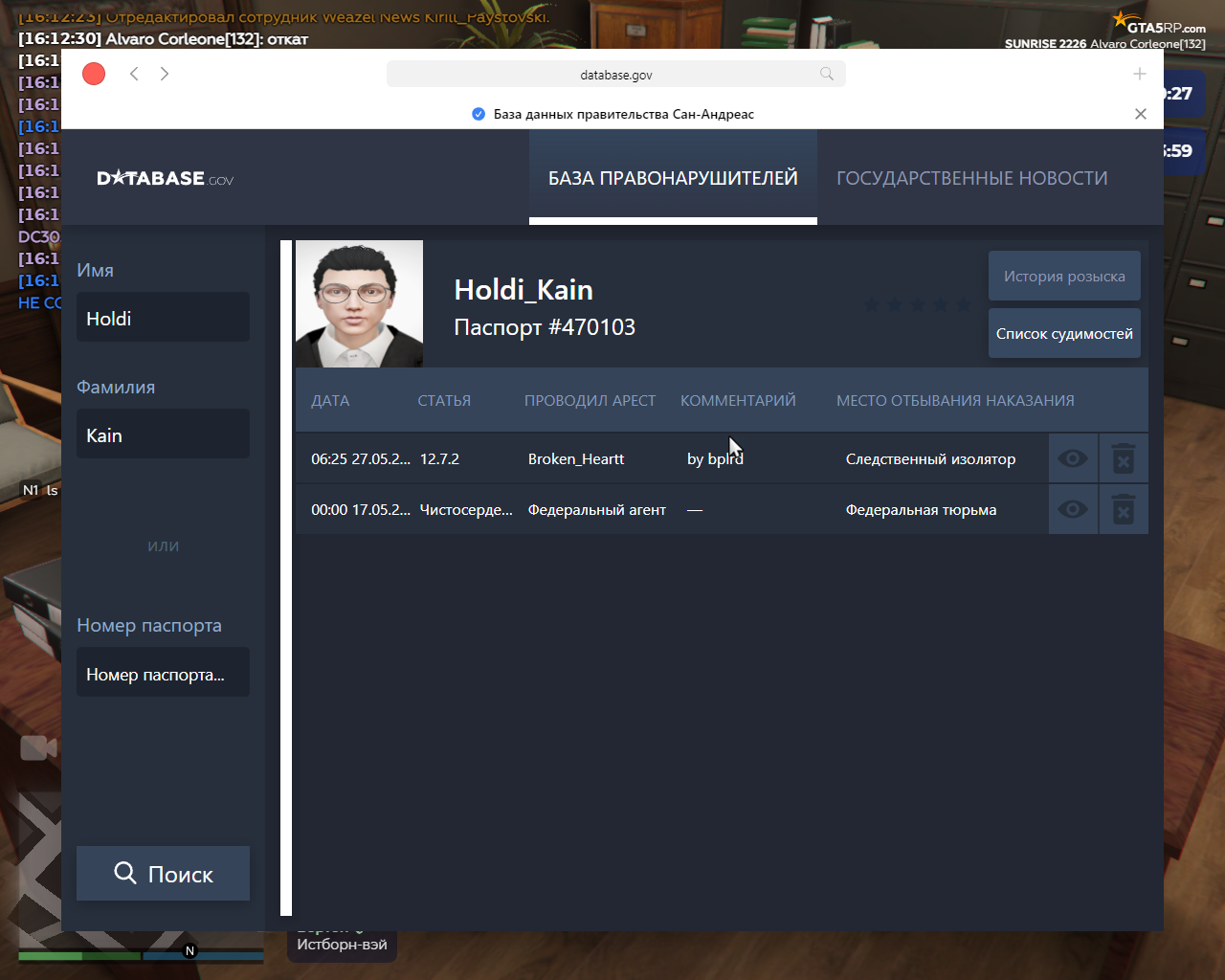Select the БАЗА ПРАВОНАРУШИТЕЛЕЙ tab
1225x980 pixels.
click(x=673, y=177)
